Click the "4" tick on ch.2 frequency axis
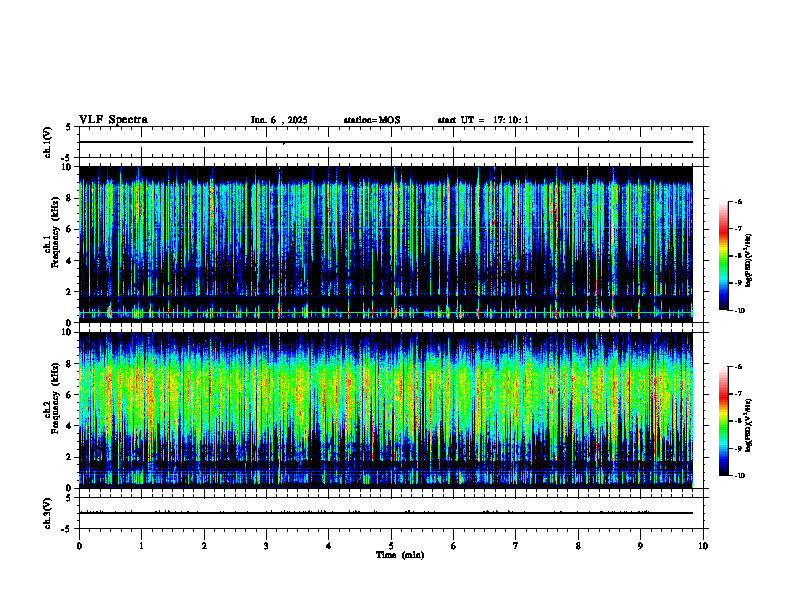The width and height of the screenshot is (792, 612). [70, 426]
